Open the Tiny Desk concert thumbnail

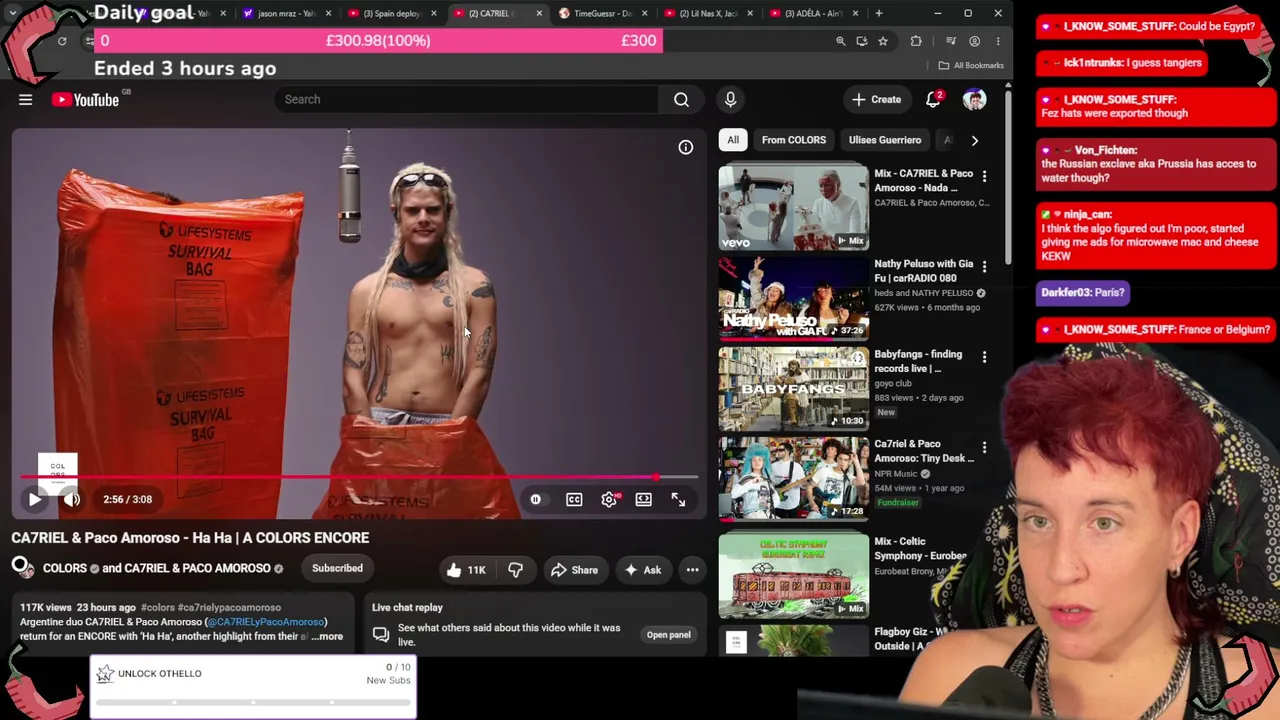tap(794, 478)
